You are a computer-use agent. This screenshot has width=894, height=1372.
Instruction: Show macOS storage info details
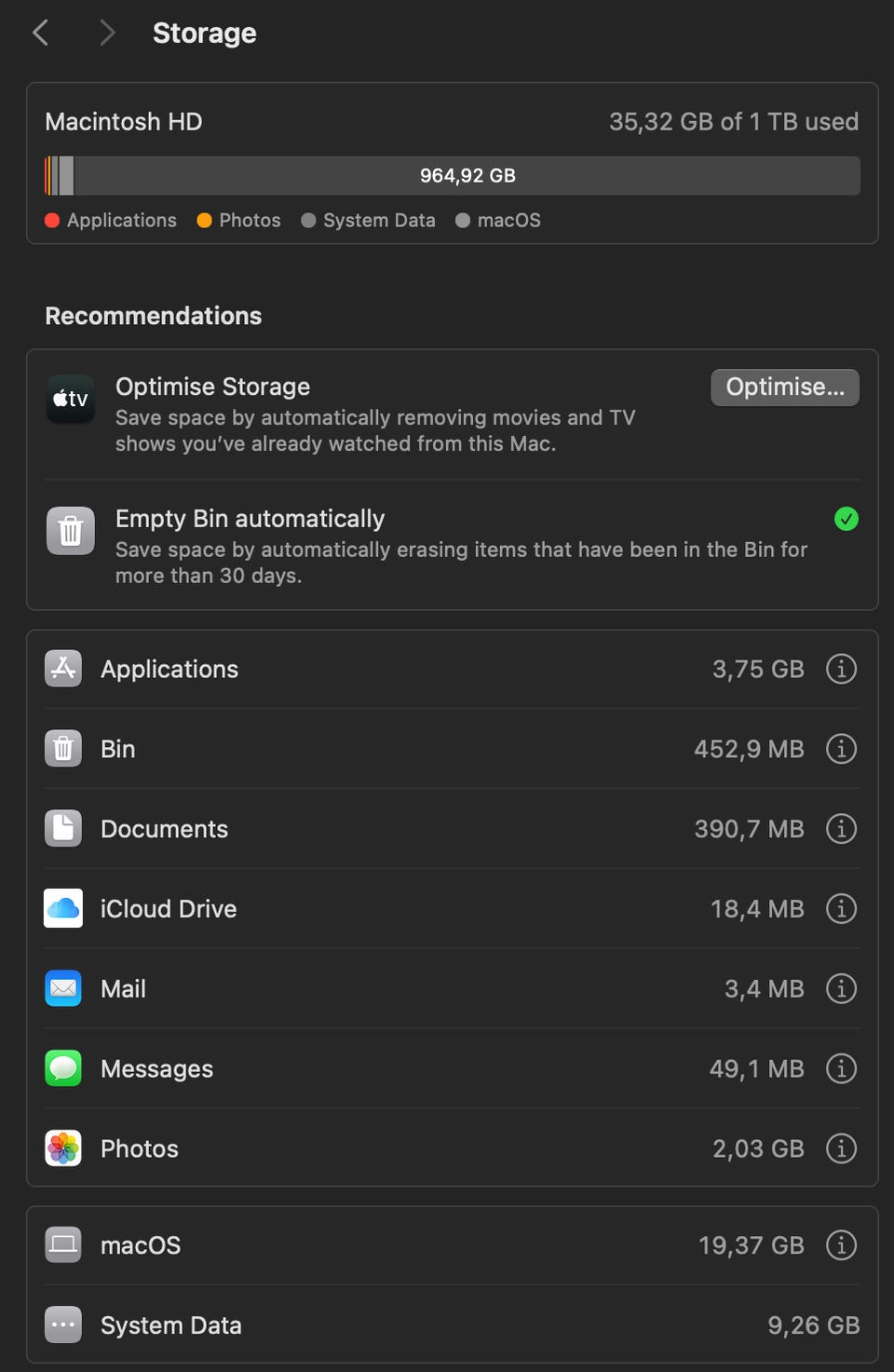coord(841,1245)
